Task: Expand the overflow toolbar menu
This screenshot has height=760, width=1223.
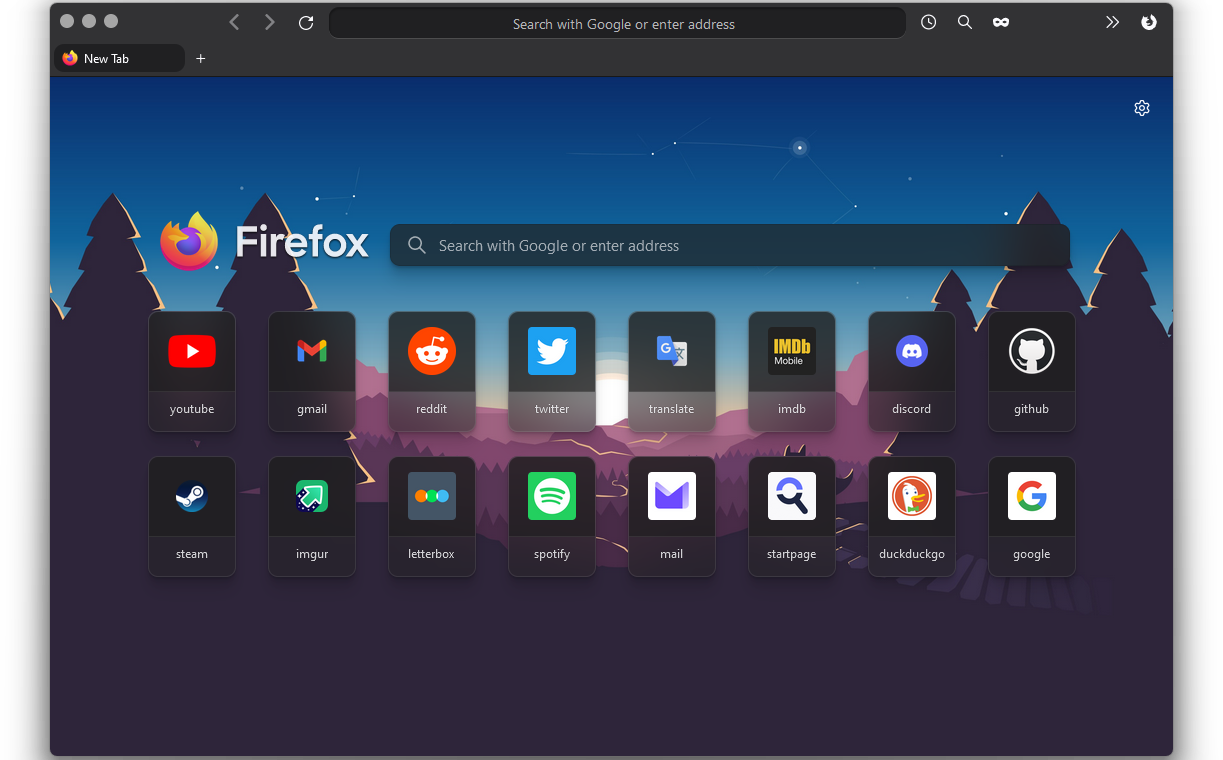Action: tap(1112, 22)
